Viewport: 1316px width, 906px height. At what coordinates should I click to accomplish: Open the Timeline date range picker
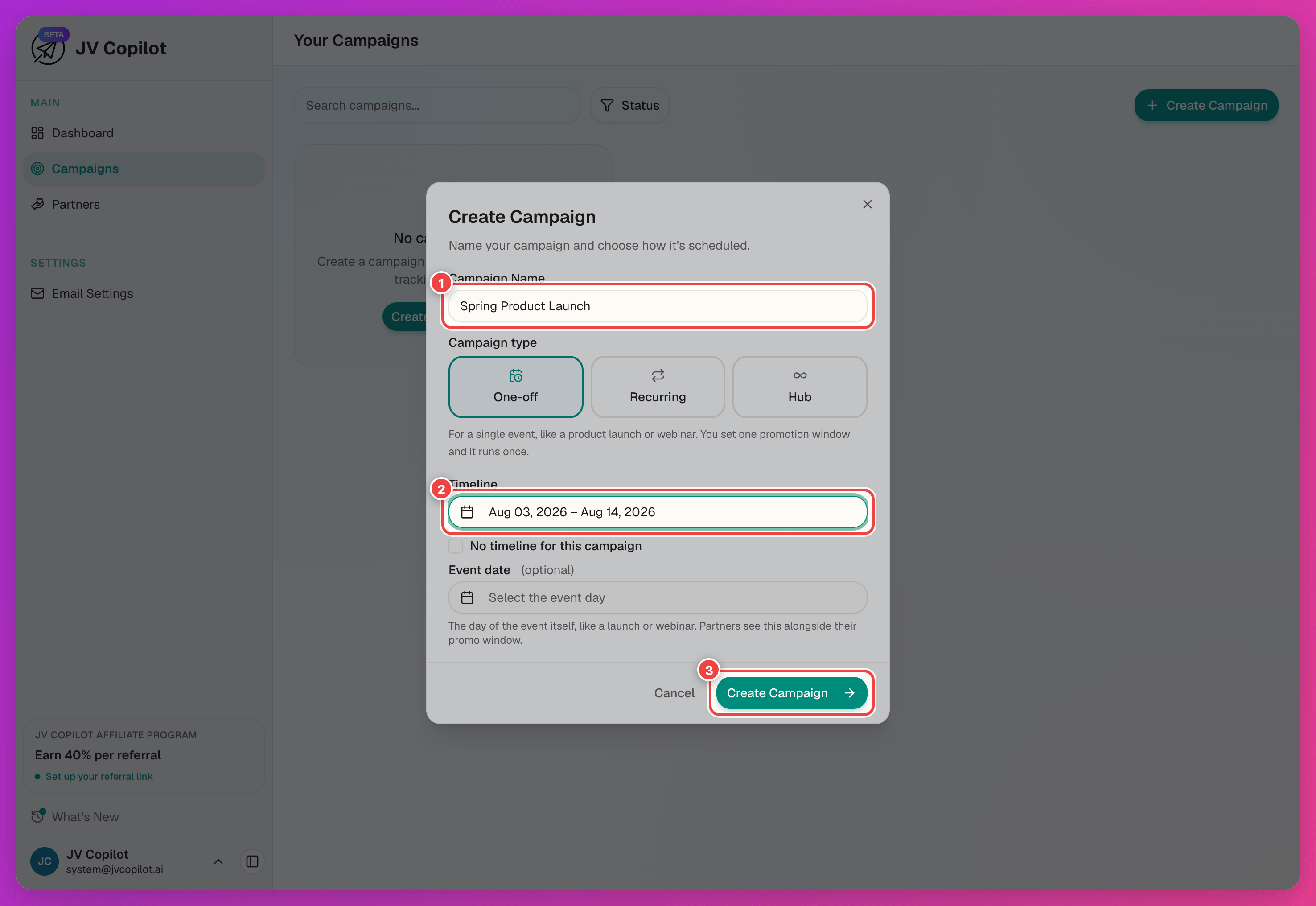point(658,512)
